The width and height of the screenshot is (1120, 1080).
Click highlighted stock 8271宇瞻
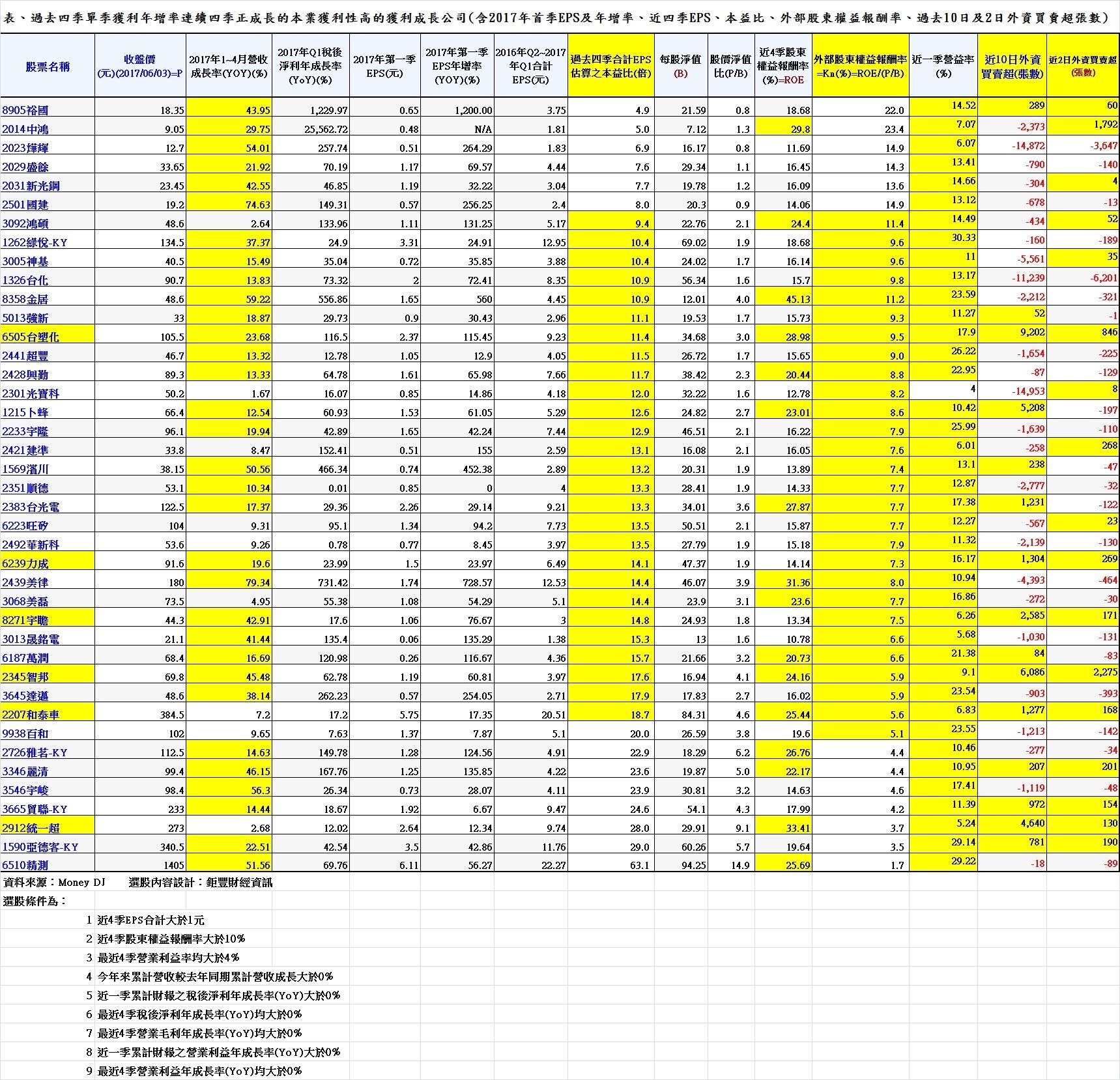pos(25,620)
